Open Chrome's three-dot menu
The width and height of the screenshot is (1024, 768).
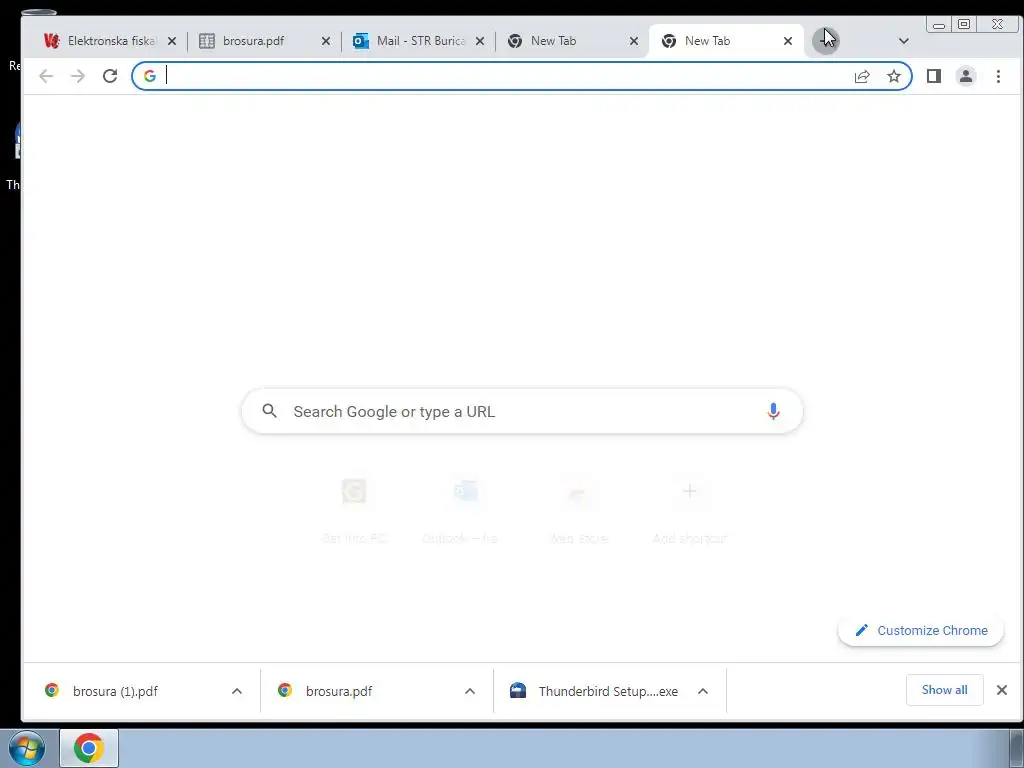(998, 76)
